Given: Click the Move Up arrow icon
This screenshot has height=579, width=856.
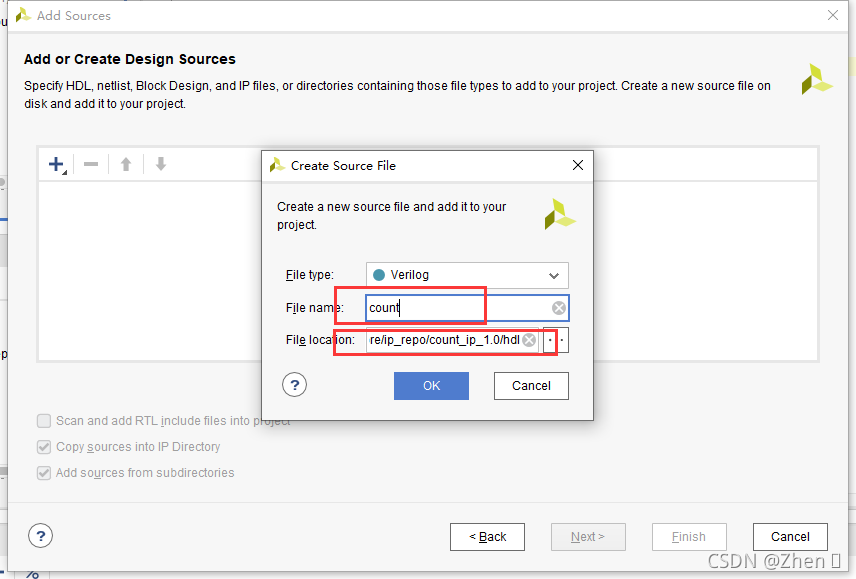Looking at the screenshot, I should point(126,164).
